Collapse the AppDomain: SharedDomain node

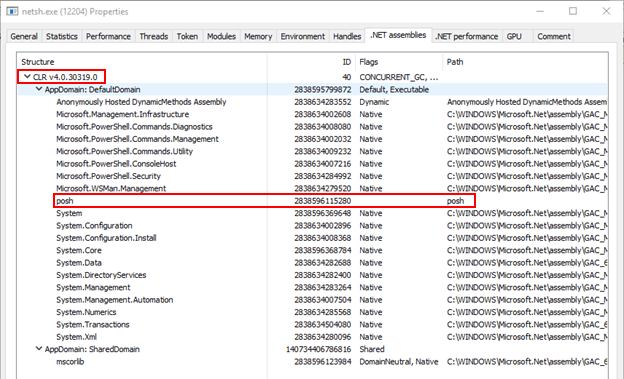[39, 349]
